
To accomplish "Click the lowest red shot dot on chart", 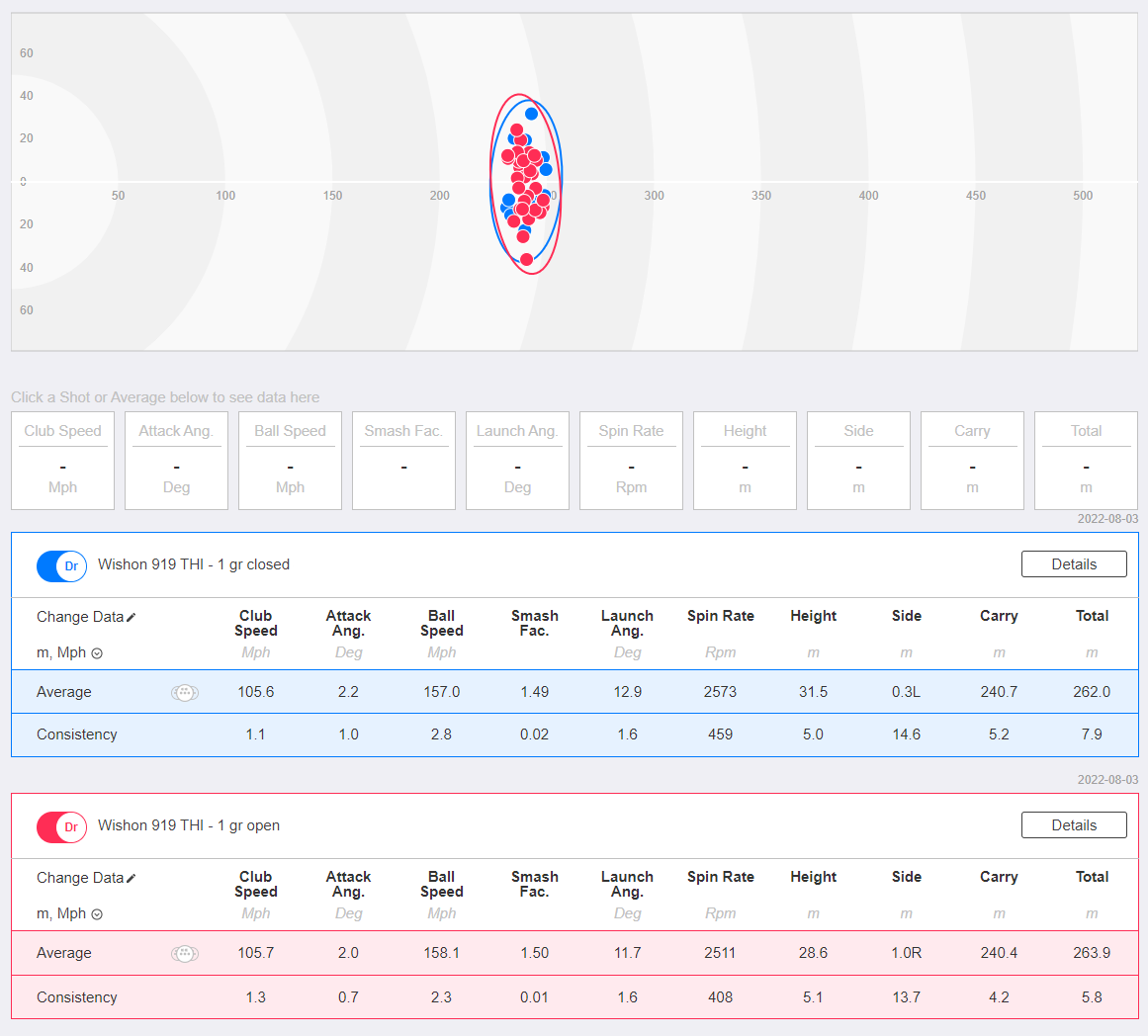I will [526, 259].
